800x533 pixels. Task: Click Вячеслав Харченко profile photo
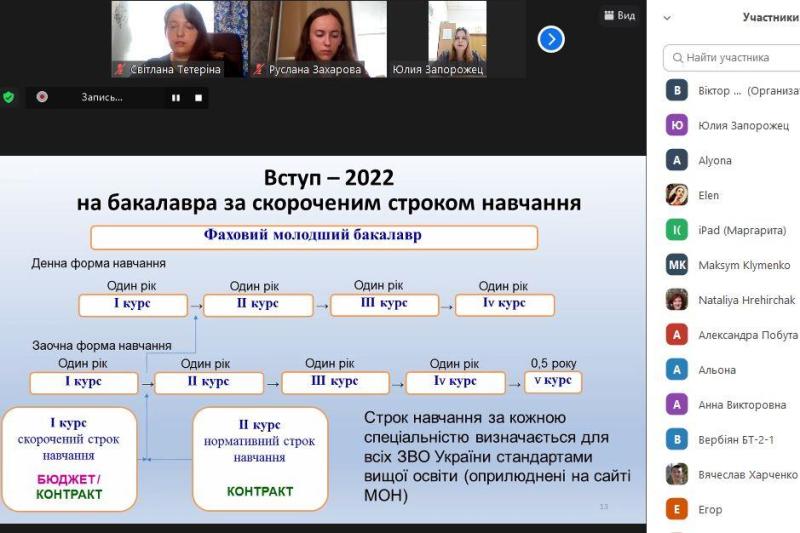[677, 474]
